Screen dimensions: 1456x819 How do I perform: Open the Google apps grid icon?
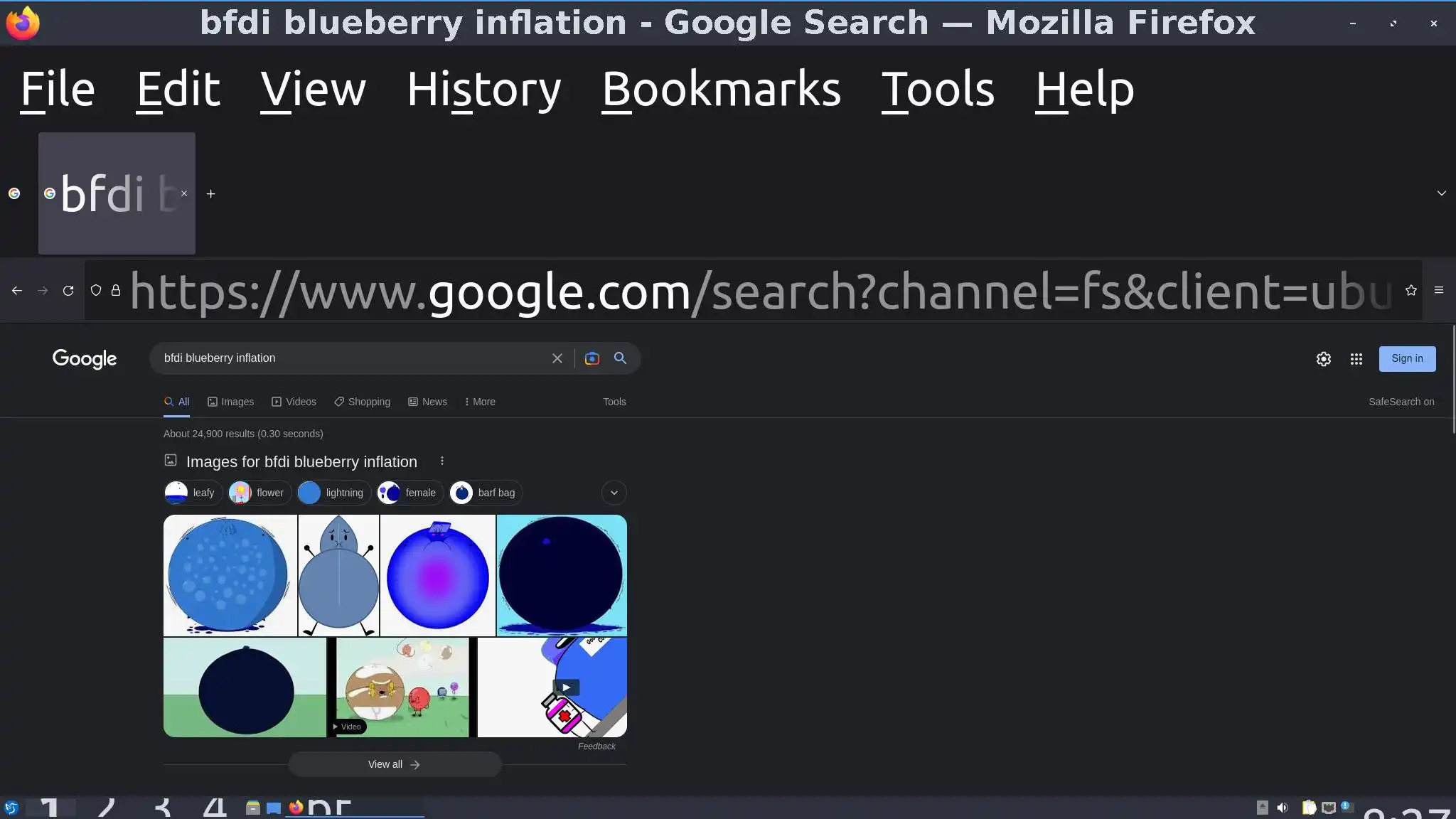tap(1356, 359)
